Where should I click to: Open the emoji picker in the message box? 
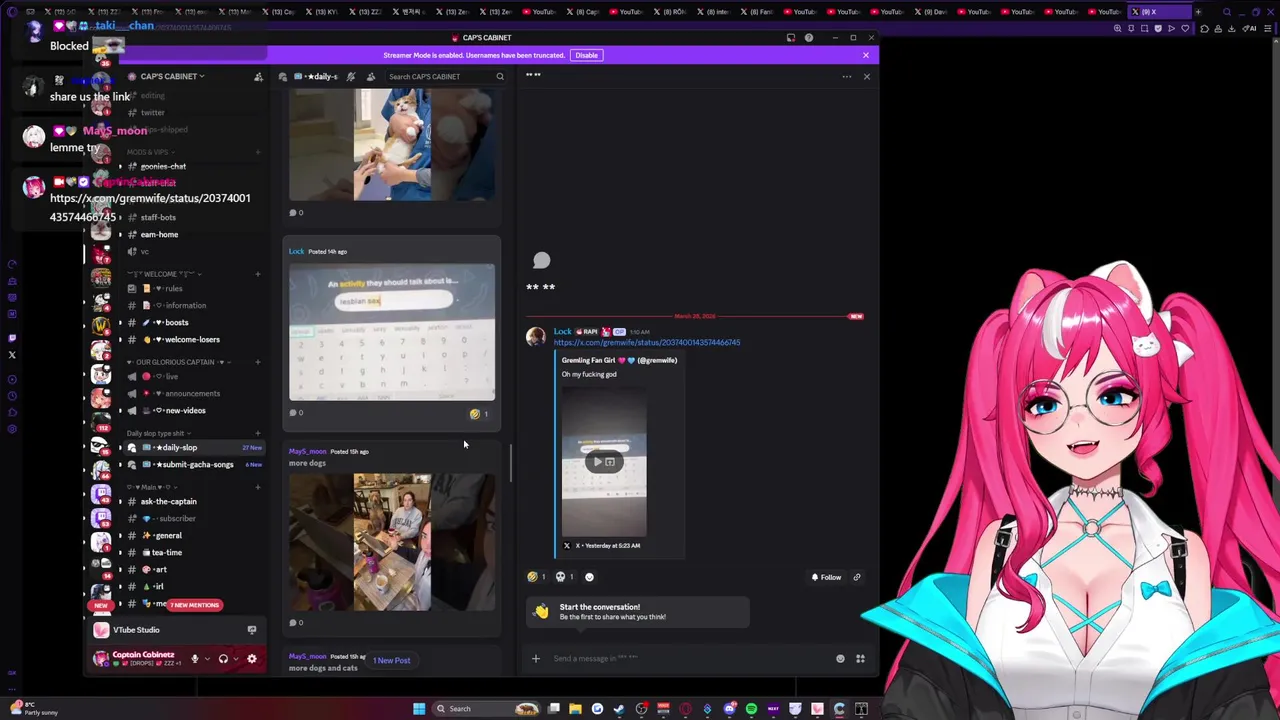[x=840, y=658]
